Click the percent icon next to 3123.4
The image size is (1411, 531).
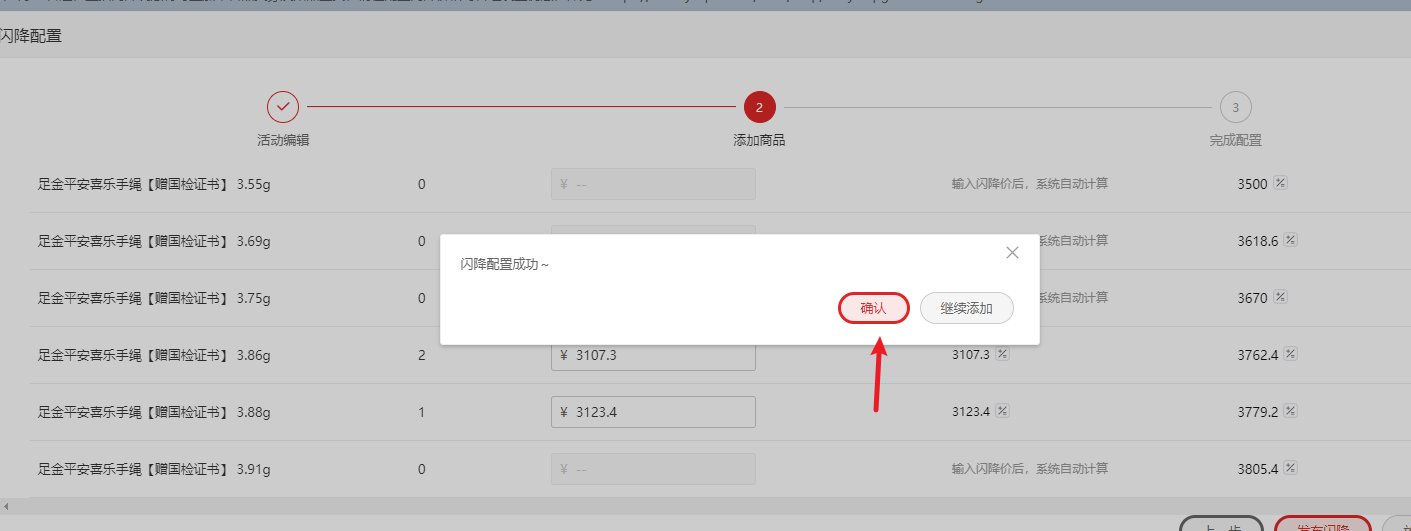coord(1002,411)
